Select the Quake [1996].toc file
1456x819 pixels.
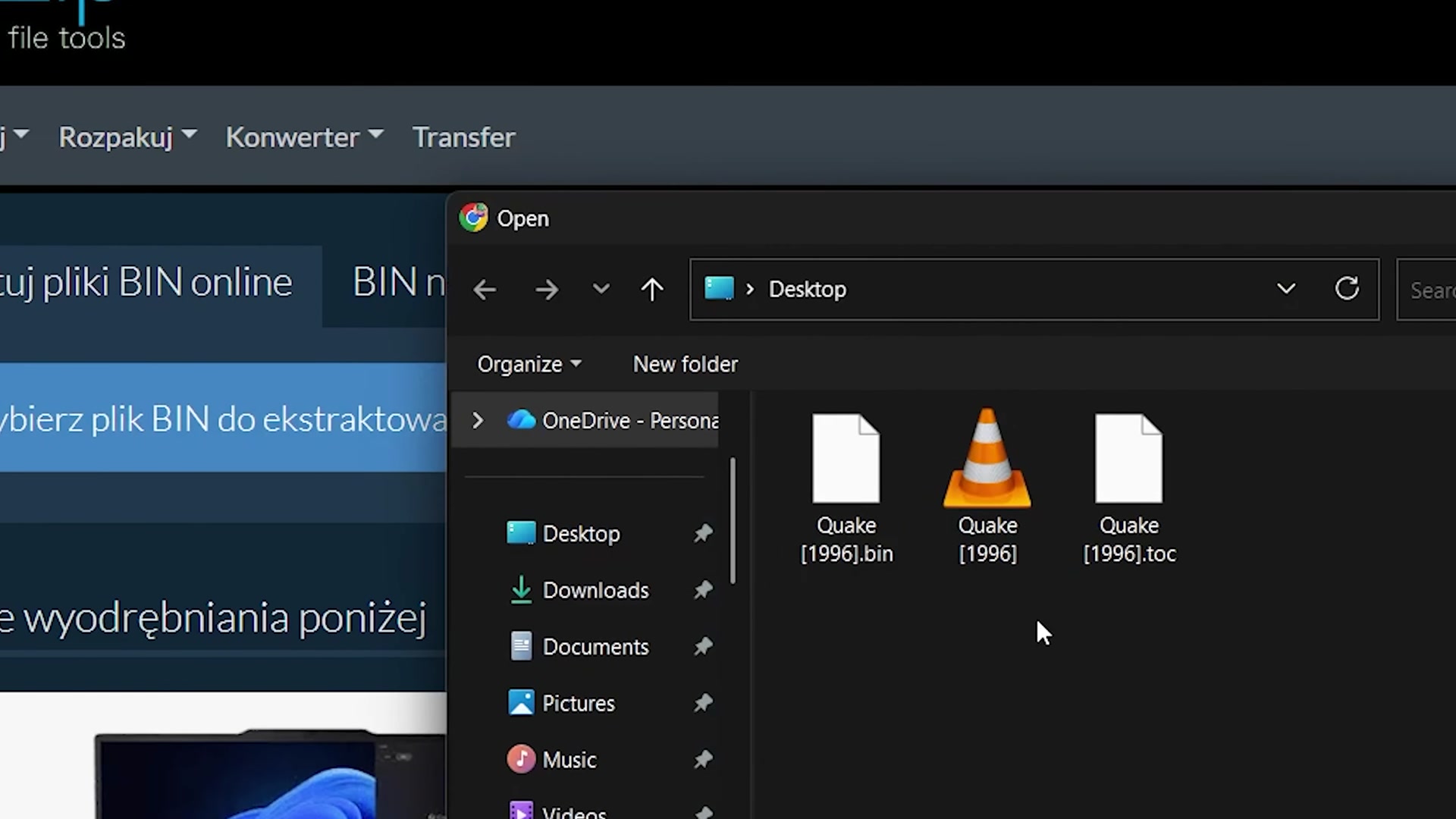[x=1129, y=487]
